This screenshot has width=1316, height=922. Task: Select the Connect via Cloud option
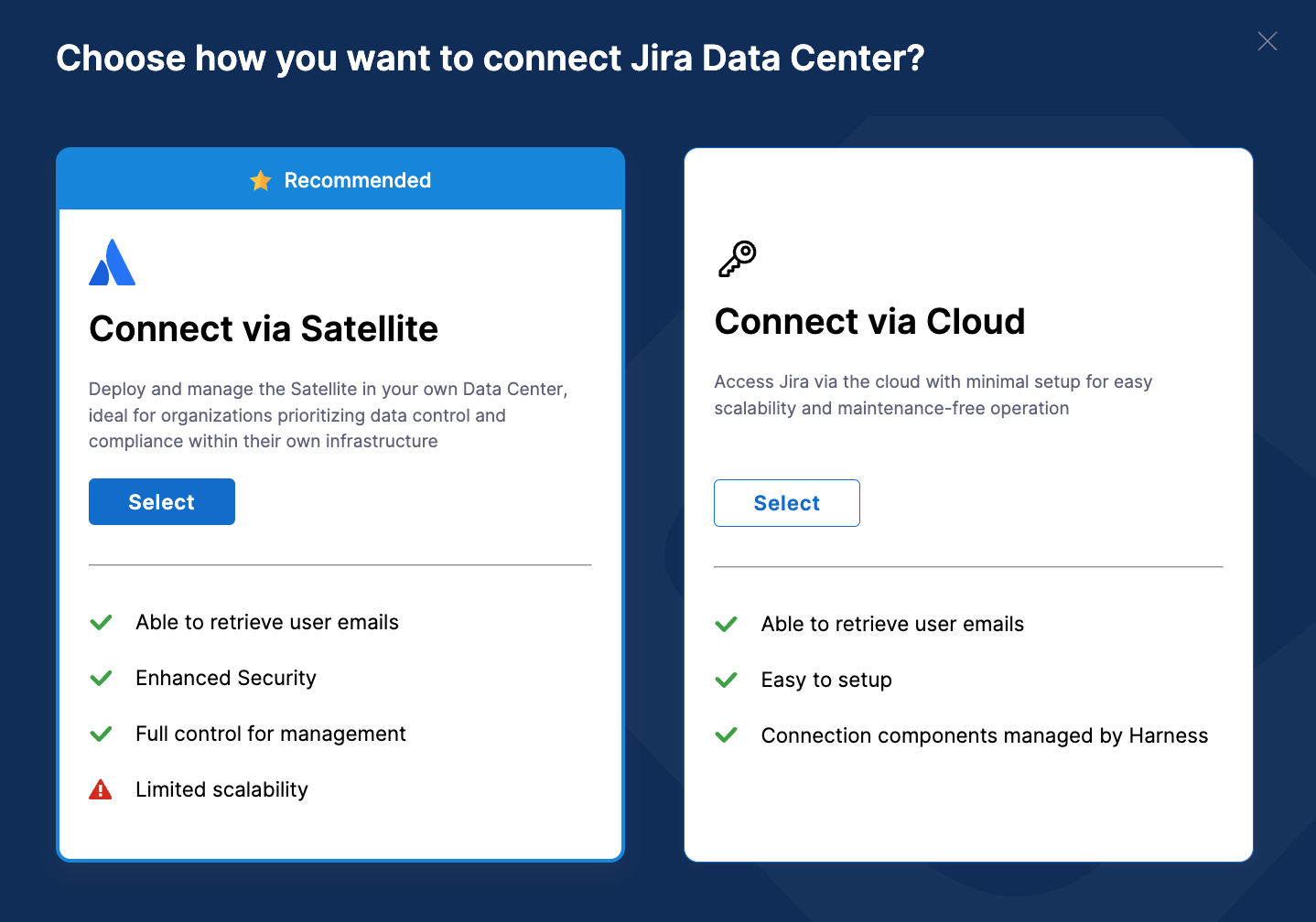pyautogui.click(x=786, y=502)
